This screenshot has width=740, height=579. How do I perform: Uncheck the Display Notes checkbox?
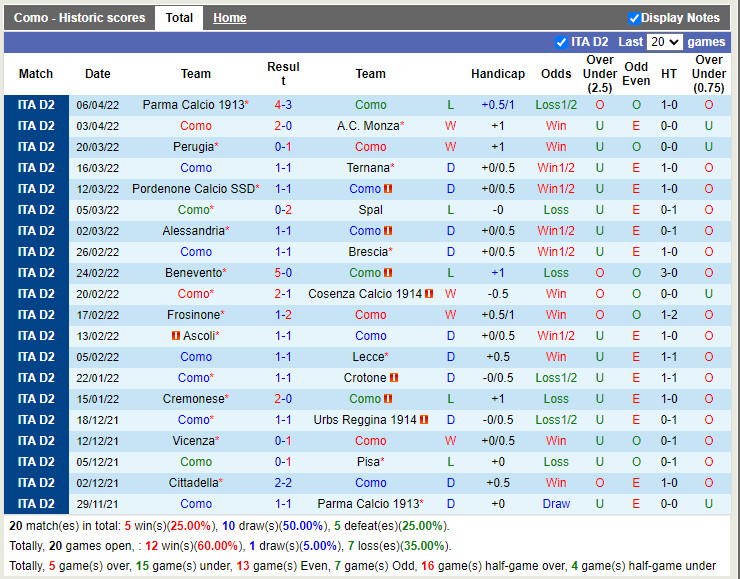634,18
